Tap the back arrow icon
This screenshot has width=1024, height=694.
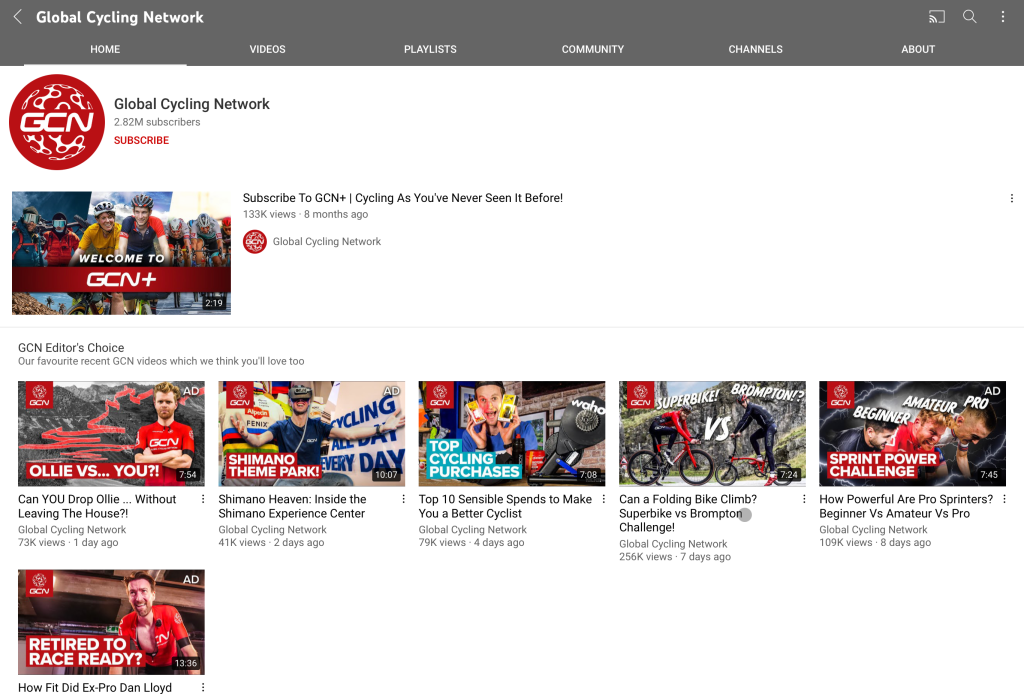17,17
